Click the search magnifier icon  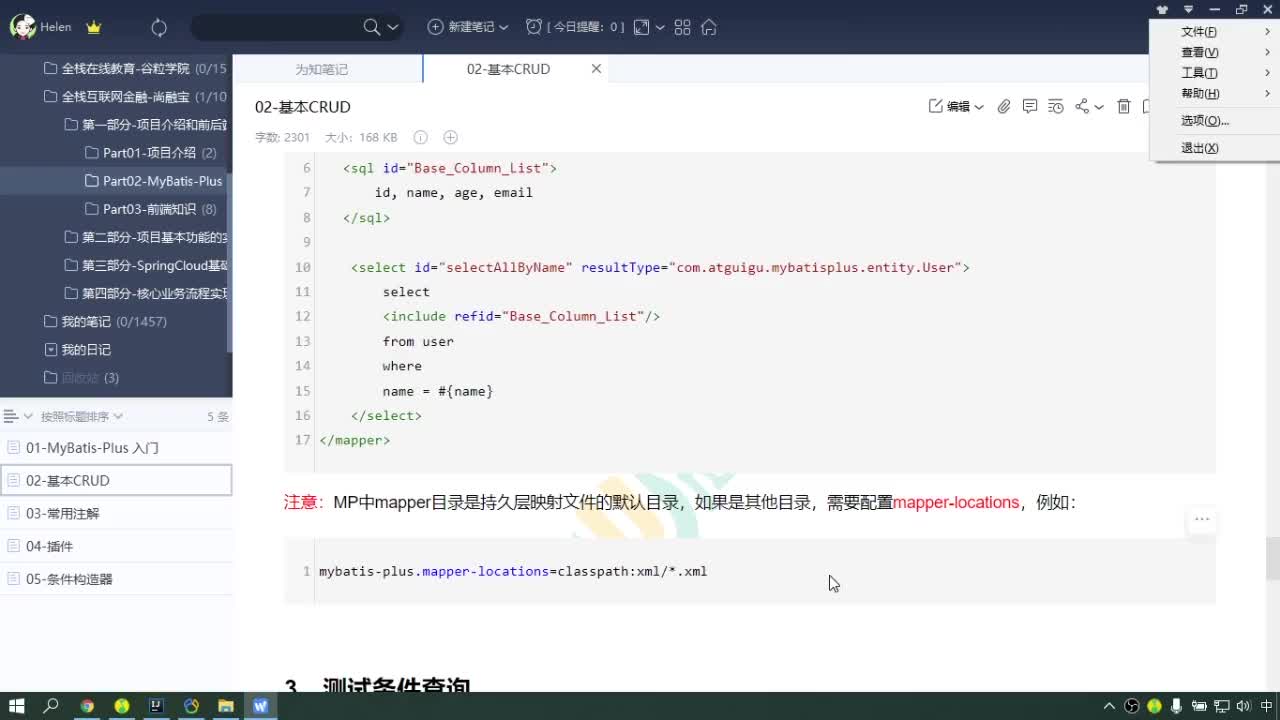tap(372, 27)
